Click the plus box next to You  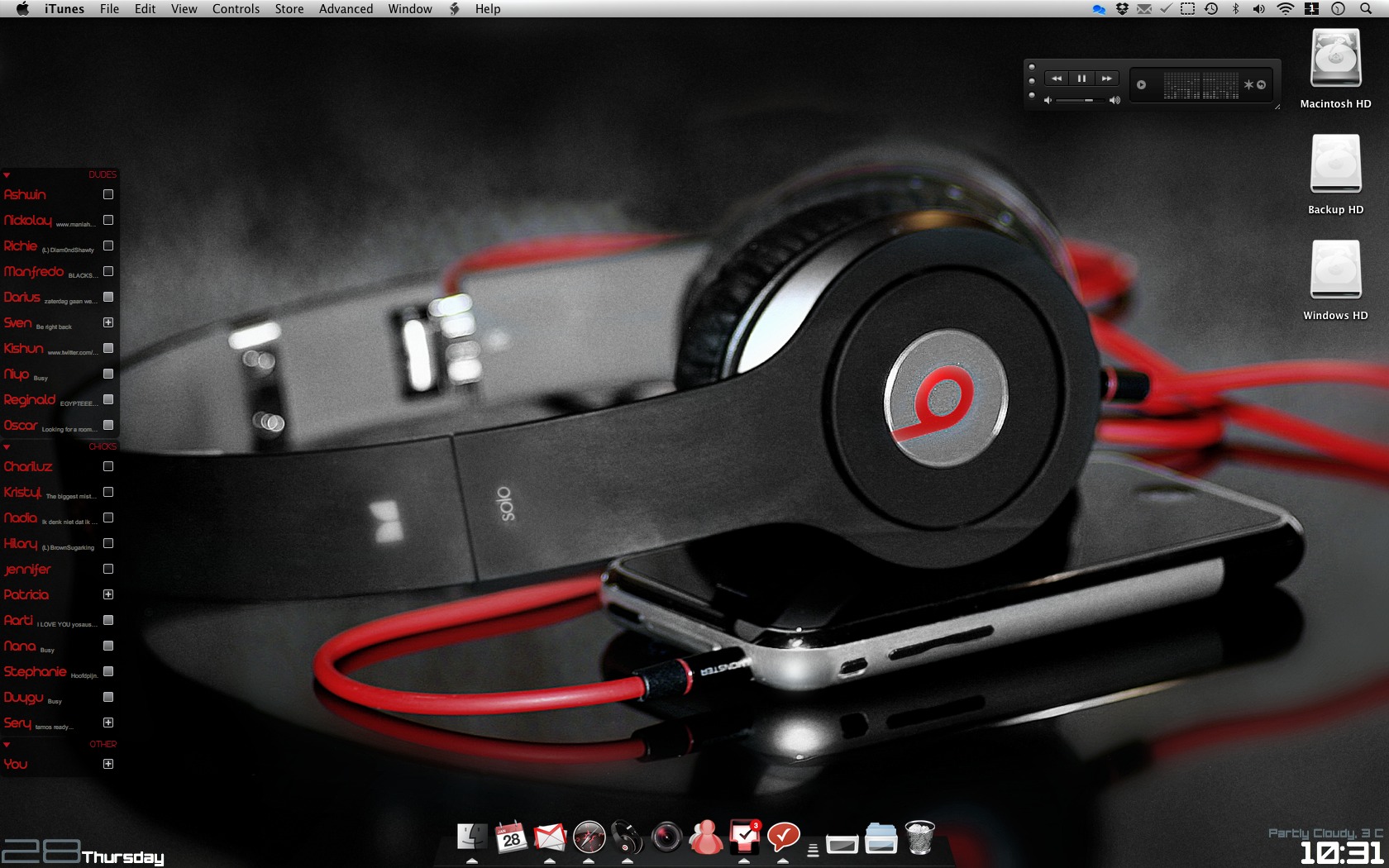click(x=108, y=764)
